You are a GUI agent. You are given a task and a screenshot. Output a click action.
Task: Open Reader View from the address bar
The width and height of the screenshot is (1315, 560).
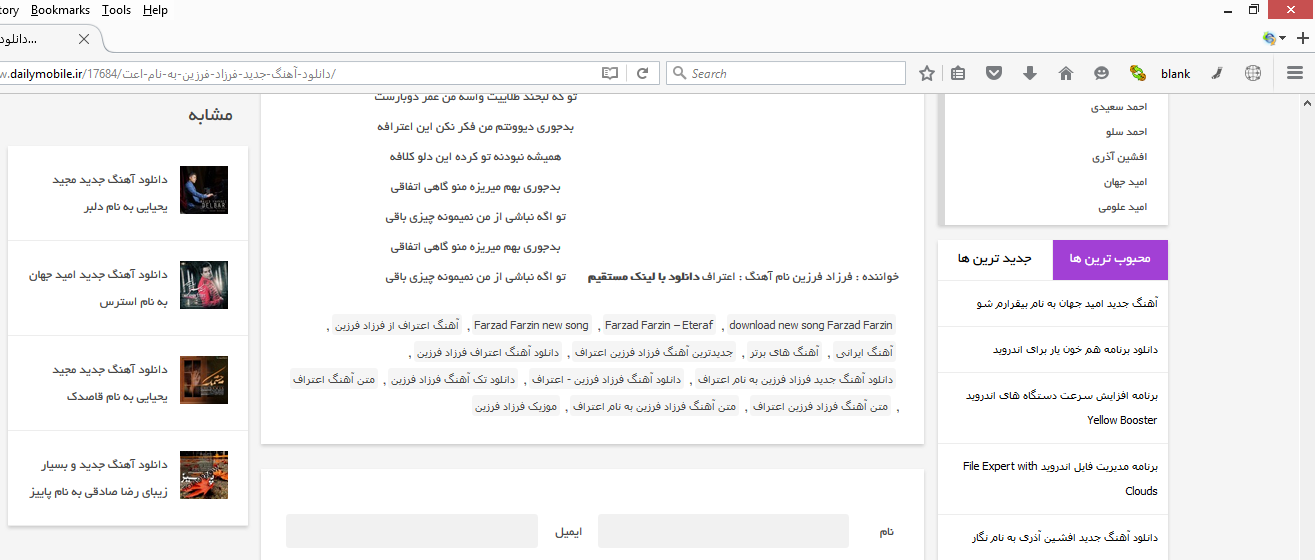pyautogui.click(x=610, y=73)
